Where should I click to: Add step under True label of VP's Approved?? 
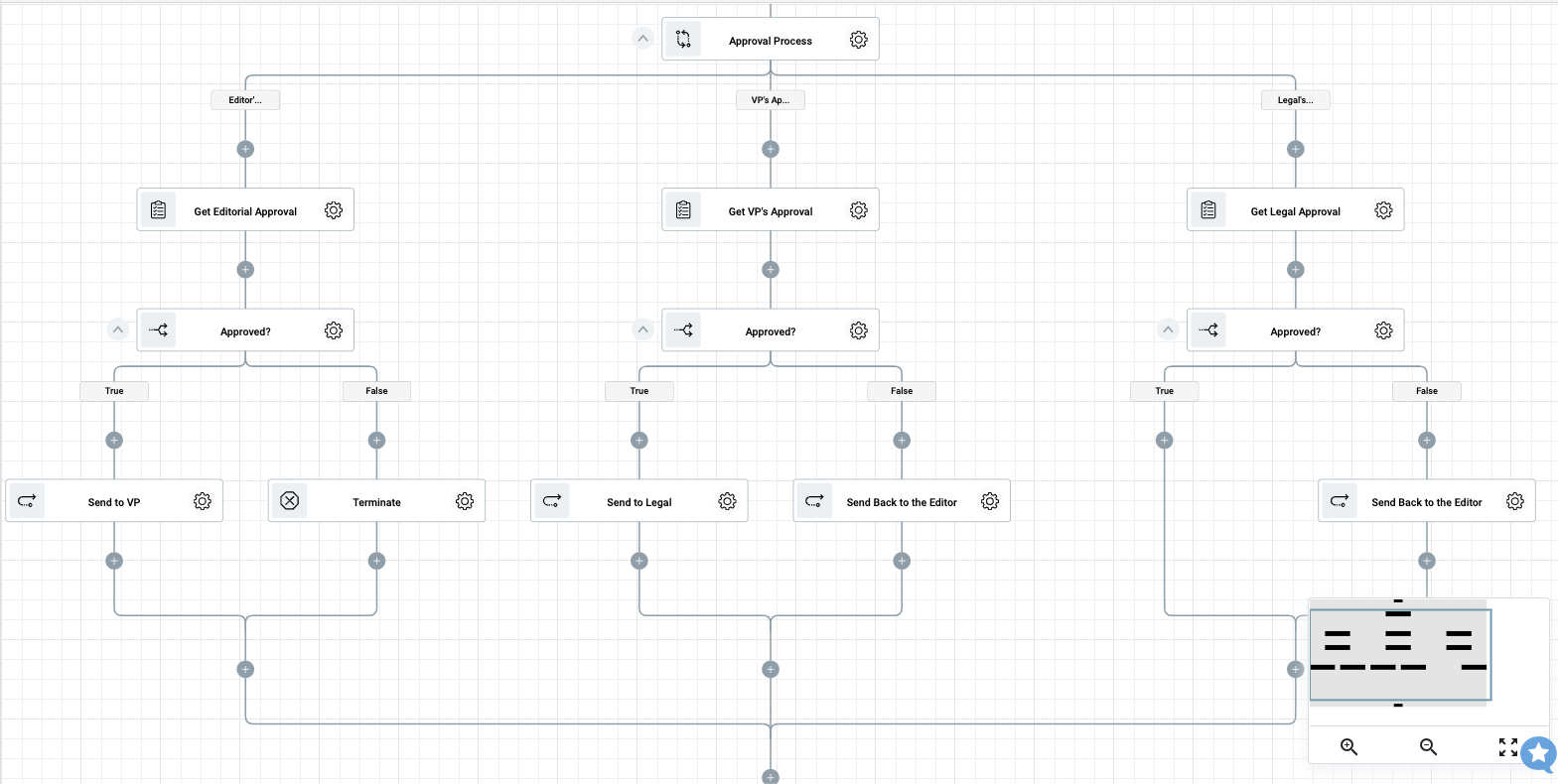(x=639, y=441)
